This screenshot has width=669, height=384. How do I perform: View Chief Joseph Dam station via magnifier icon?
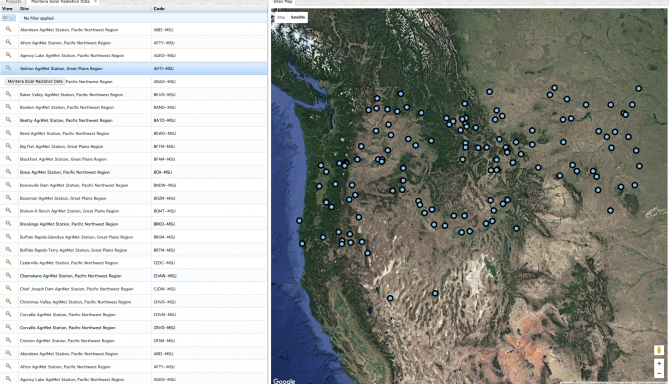coord(8,288)
